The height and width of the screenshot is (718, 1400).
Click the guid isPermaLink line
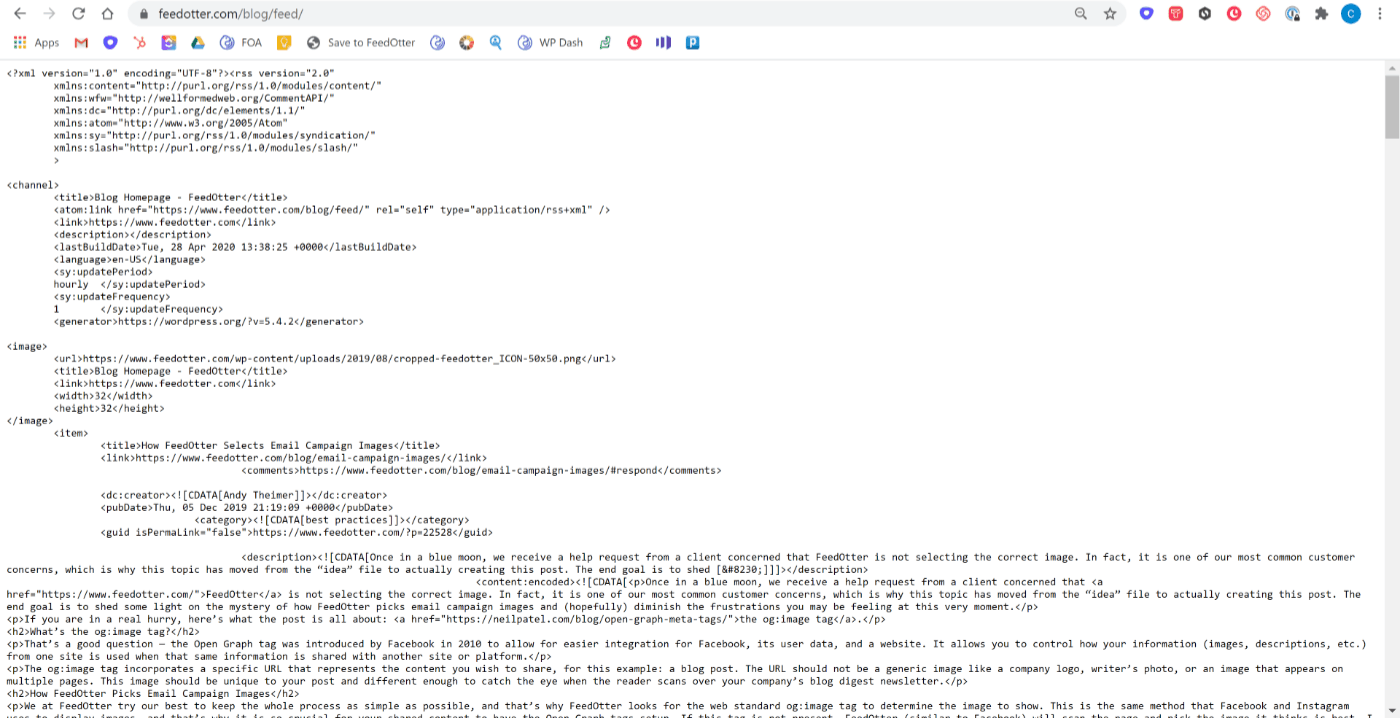pos(297,532)
